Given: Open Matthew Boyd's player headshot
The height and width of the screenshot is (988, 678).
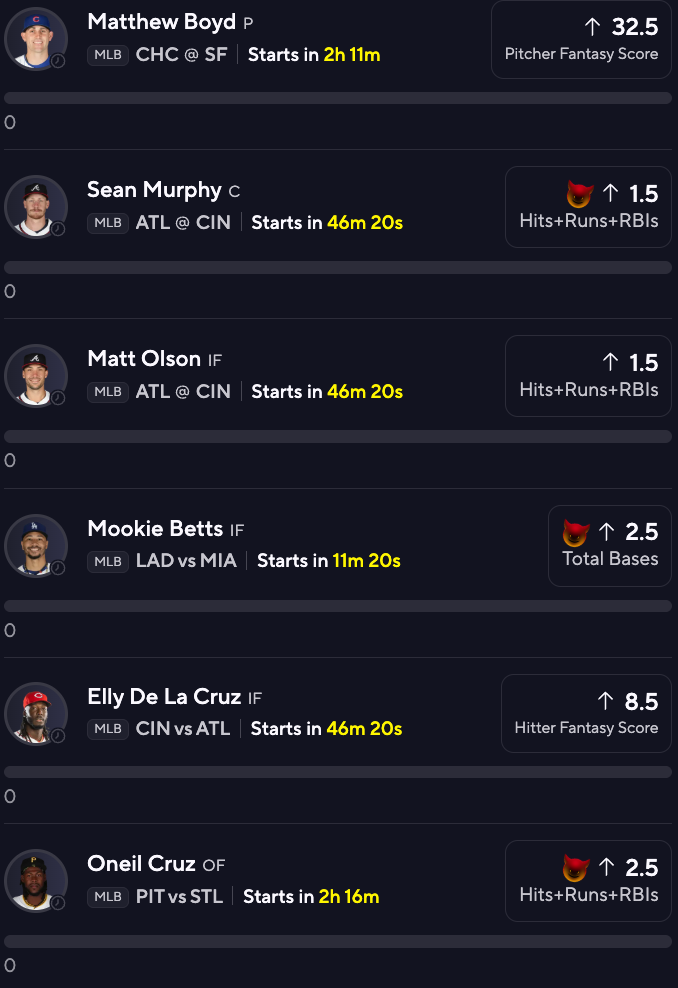Looking at the screenshot, I should point(36,38).
